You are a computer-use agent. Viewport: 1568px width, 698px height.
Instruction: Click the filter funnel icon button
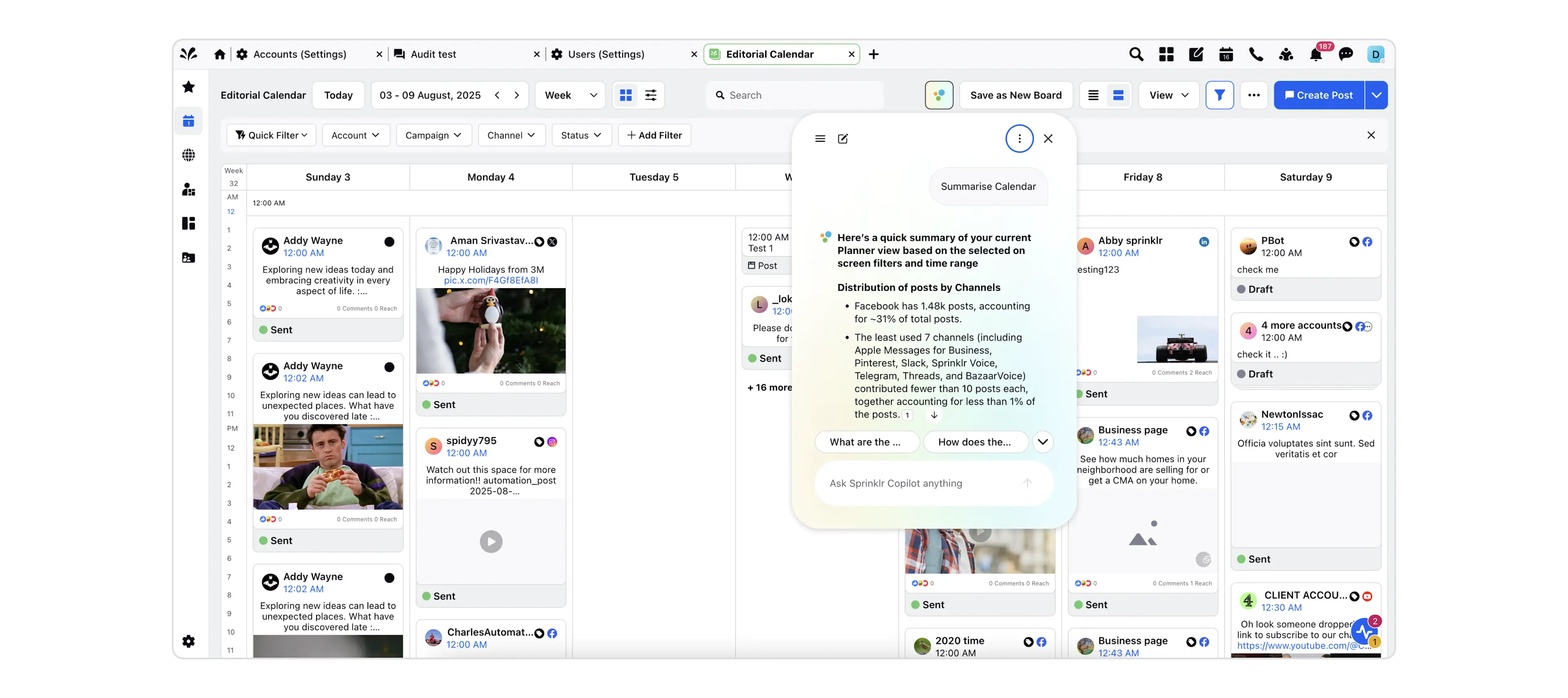click(1219, 95)
